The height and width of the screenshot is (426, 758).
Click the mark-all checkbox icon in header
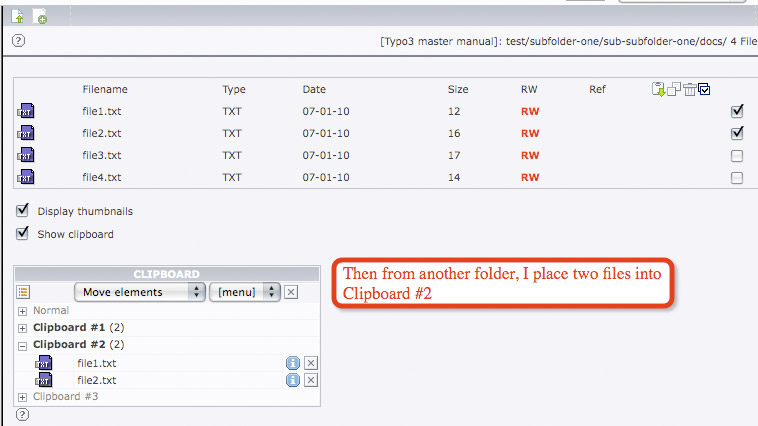704,90
